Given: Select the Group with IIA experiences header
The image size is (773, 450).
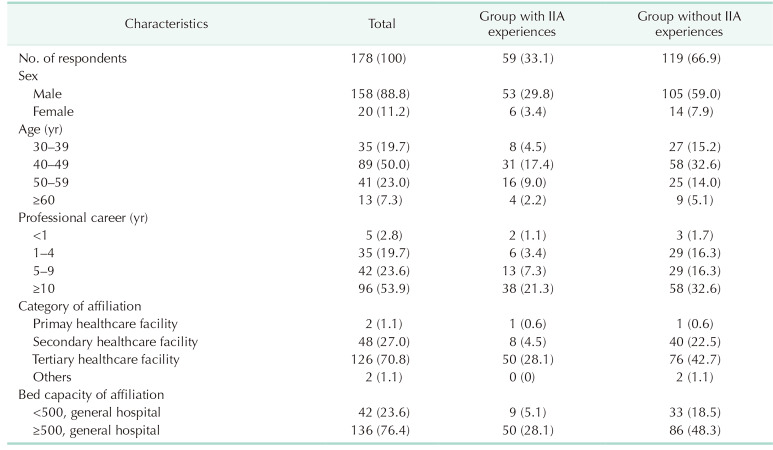Looking at the screenshot, I should pyautogui.click(x=517, y=24).
